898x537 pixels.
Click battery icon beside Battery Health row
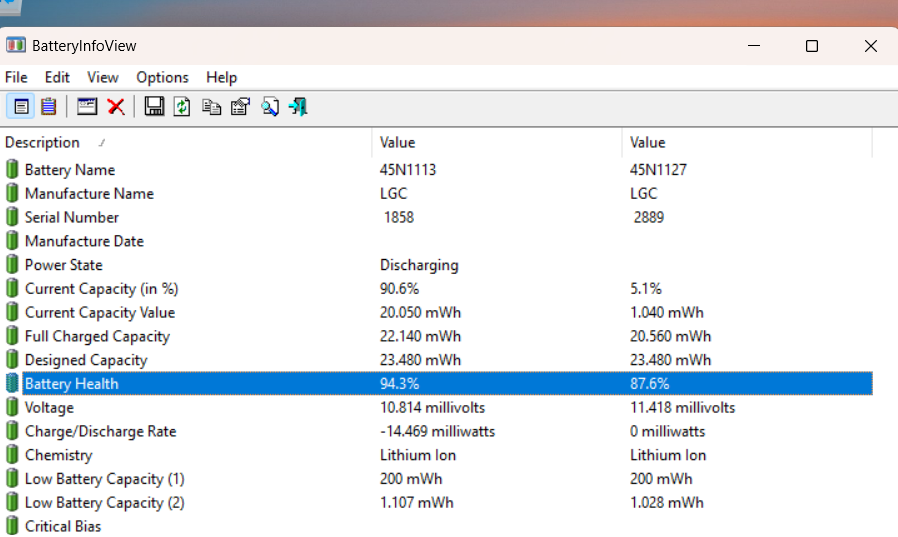point(12,384)
